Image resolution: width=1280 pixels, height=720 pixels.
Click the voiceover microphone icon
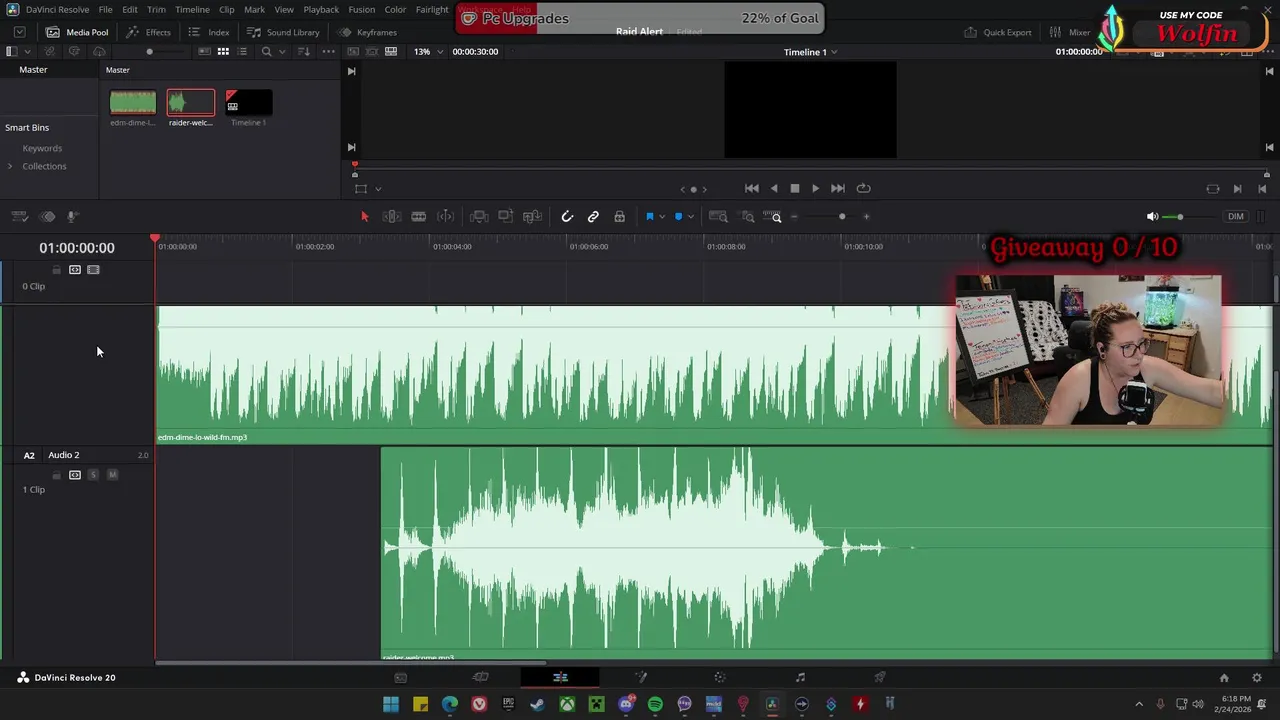pyautogui.click(x=72, y=216)
